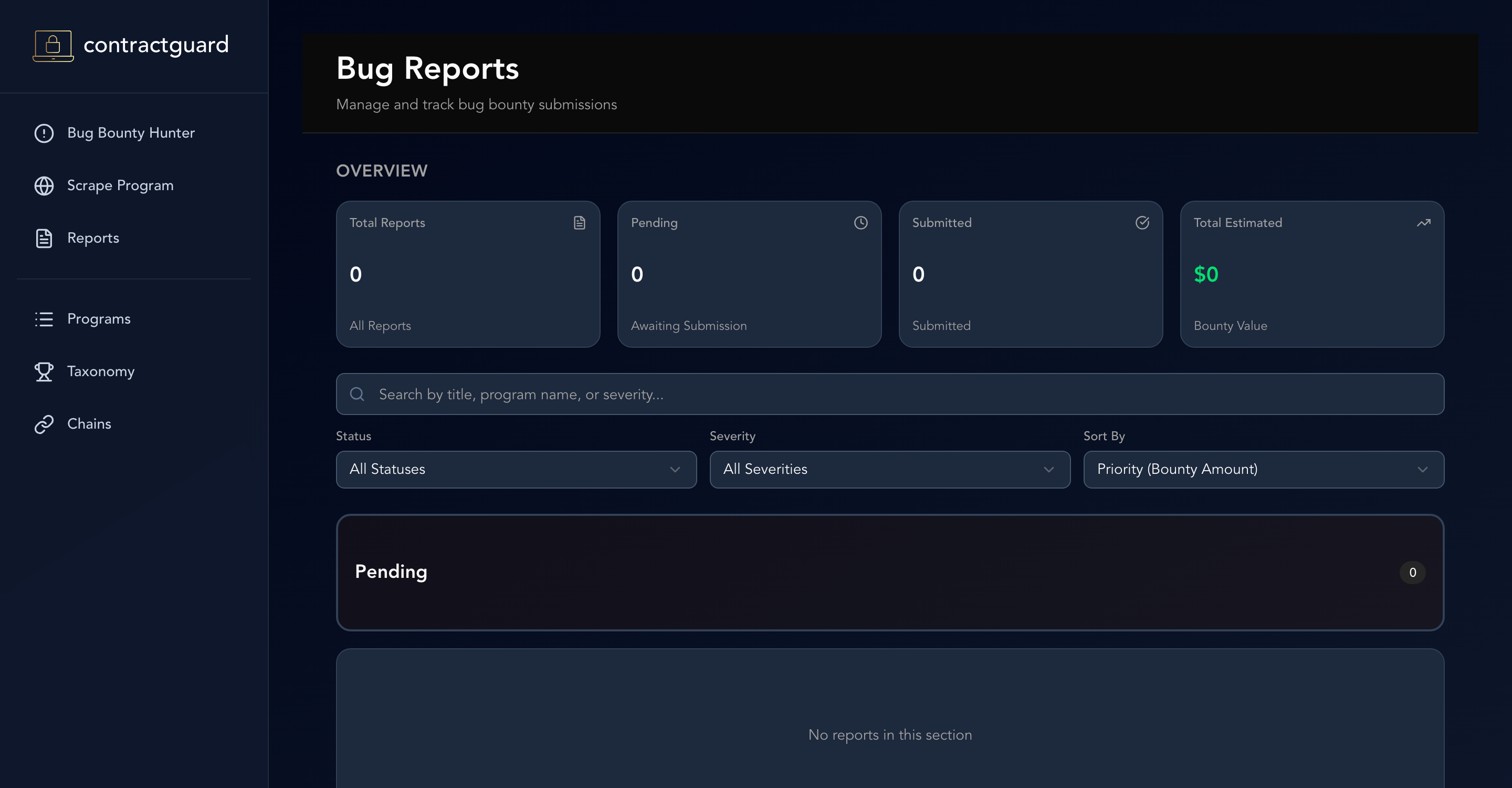
Task: Click the Programs list icon
Action: click(44, 319)
